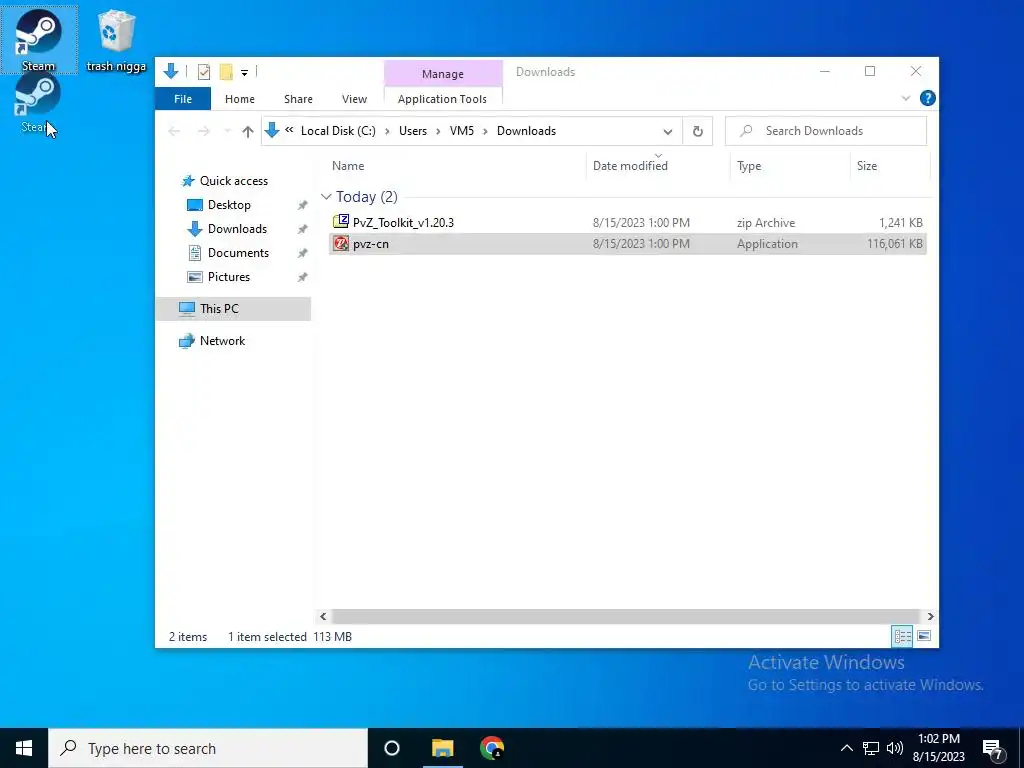Open the File menu
Viewport: 1024px width, 768px height.
(x=183, y=99)
